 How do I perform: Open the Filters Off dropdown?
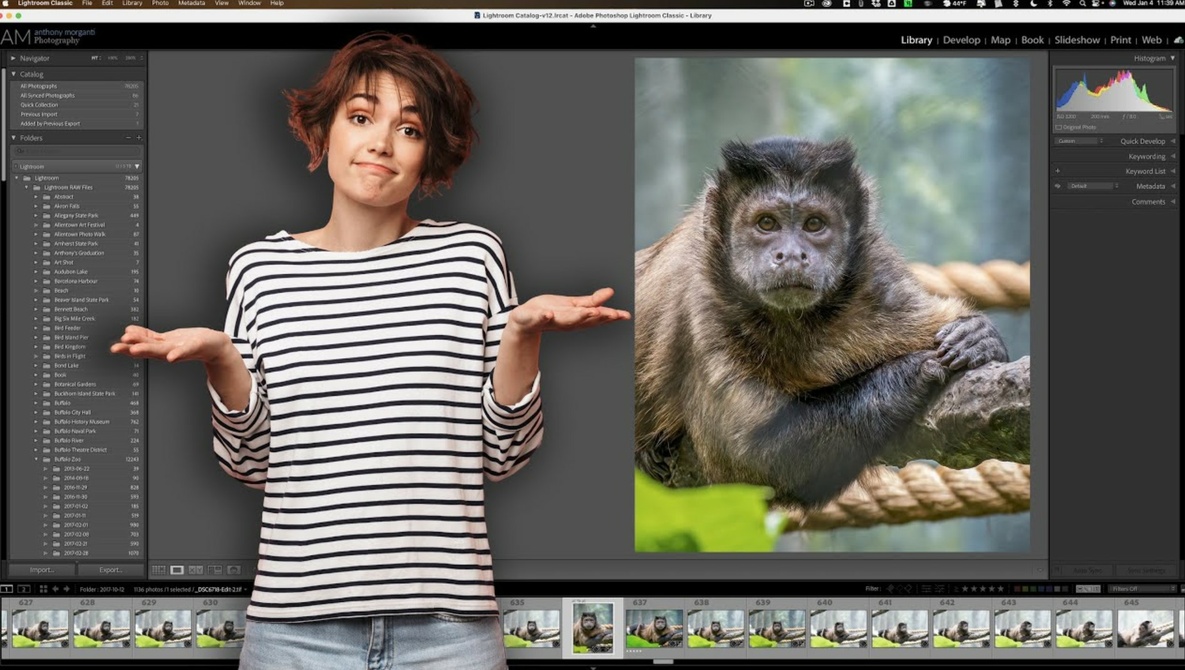[x=1142, y=588]
